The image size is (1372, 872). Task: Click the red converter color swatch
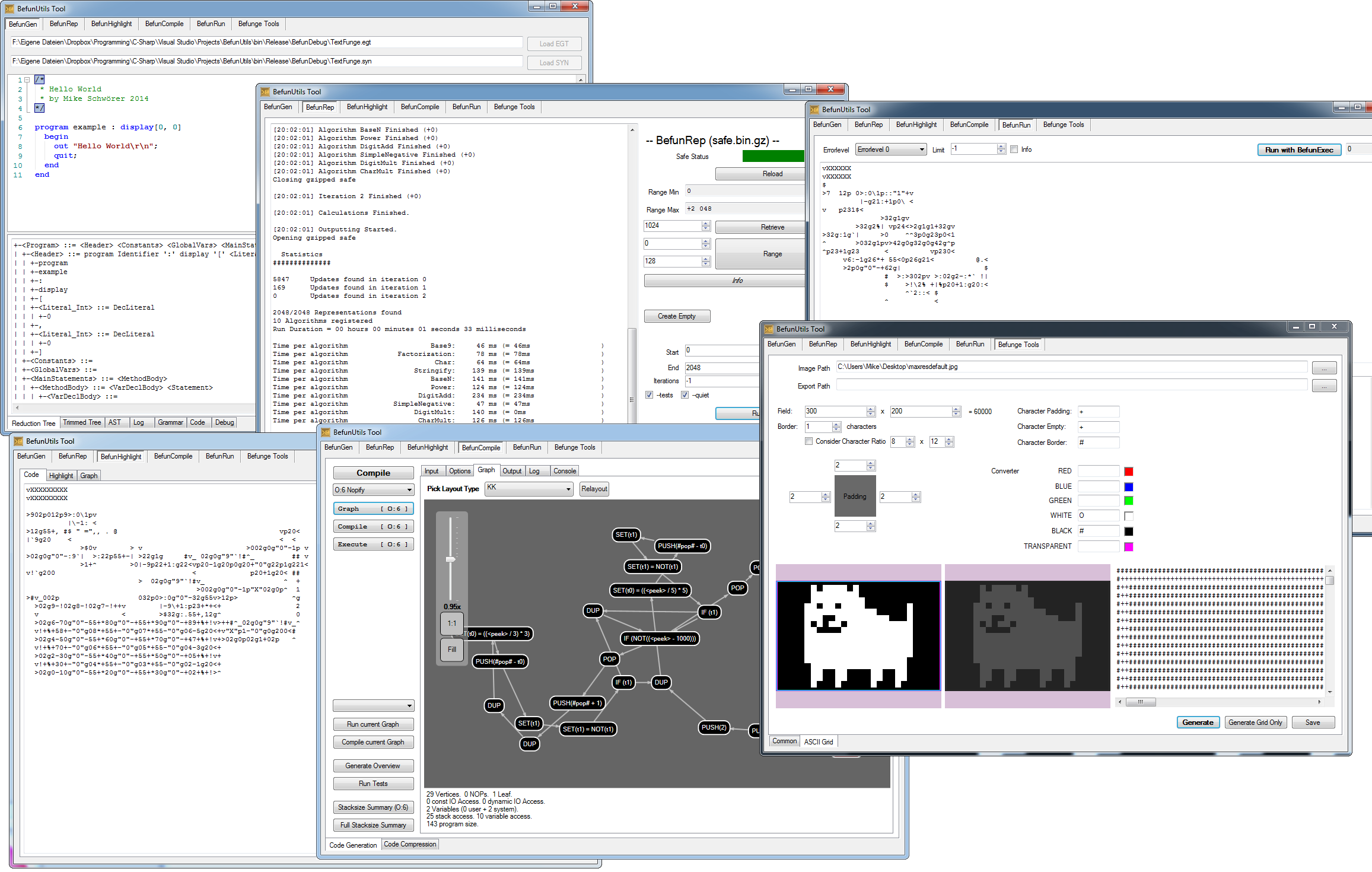point(1128,472)
